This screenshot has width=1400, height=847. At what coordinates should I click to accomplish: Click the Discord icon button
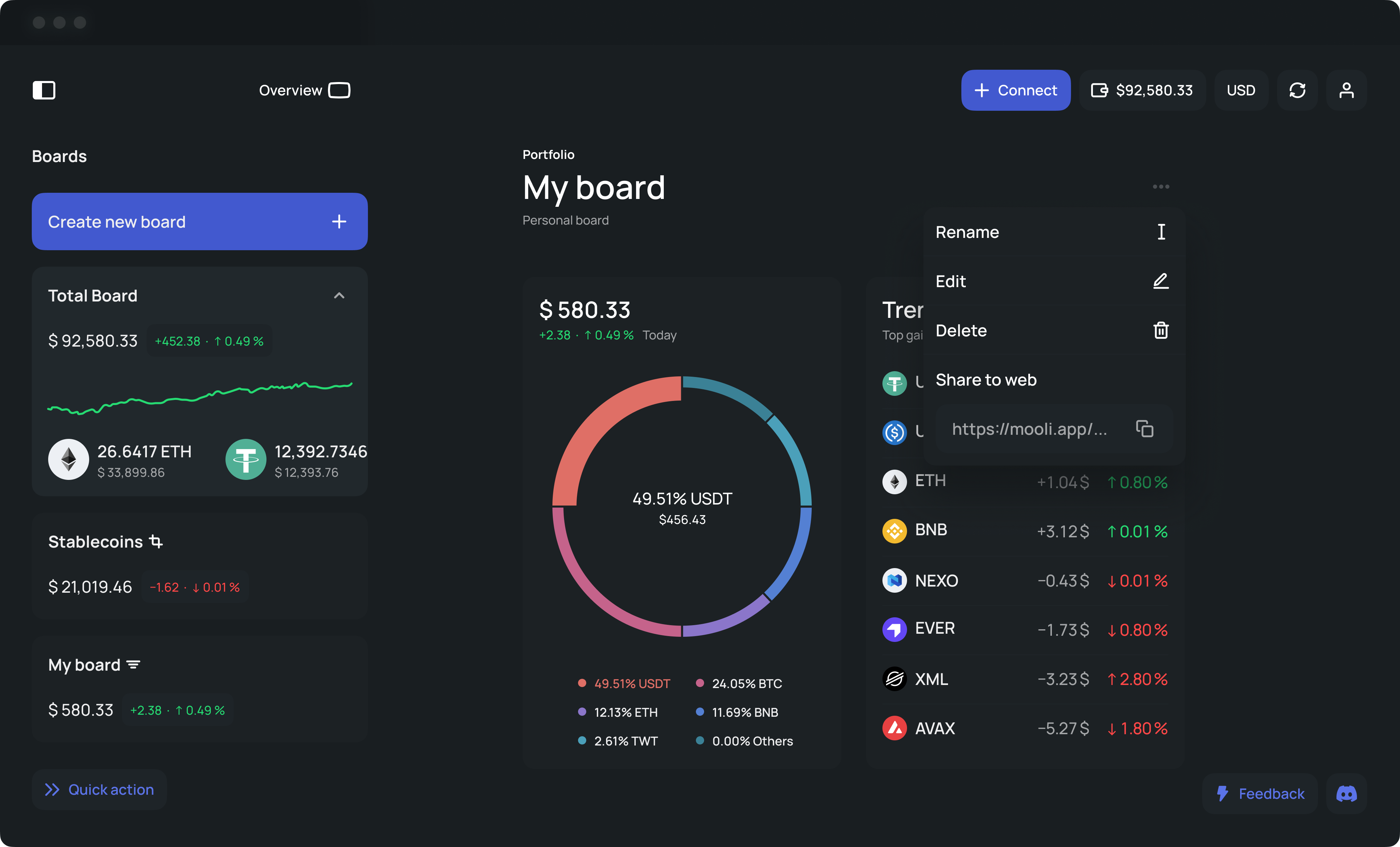pyautogui.click(x=1346, y=794)
